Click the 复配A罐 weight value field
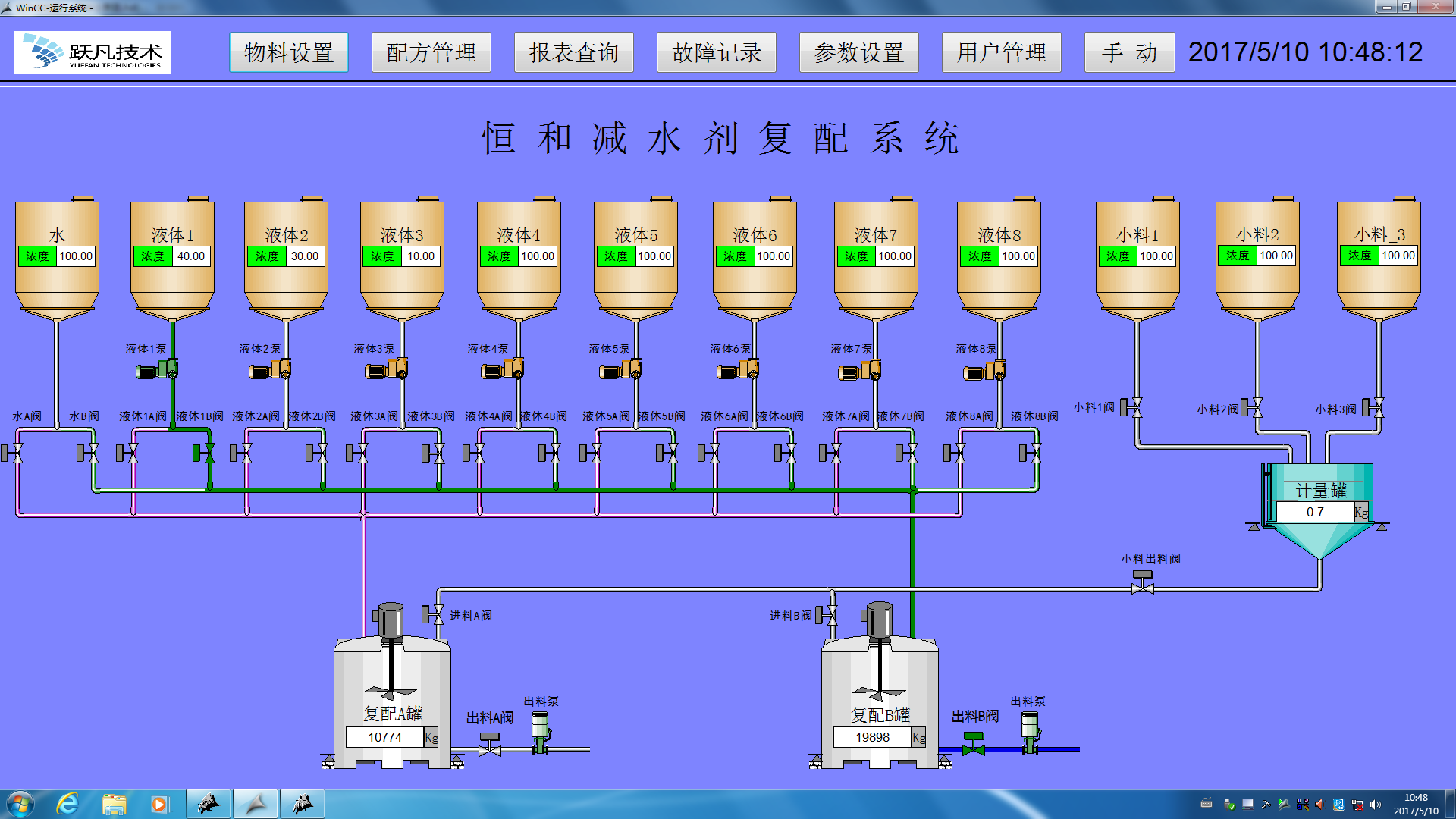The height and width of the screenshot is (819, 1456). [x=385, y=737]
